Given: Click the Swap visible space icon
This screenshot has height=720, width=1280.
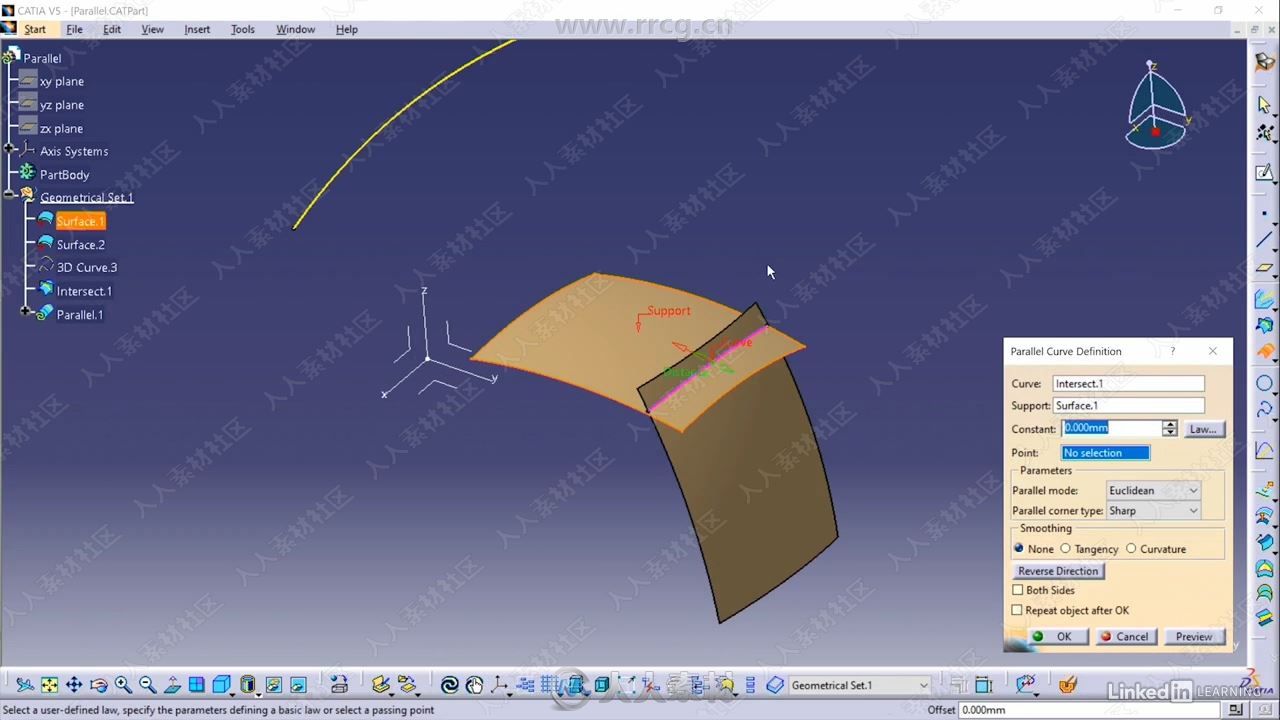Looking at the screenshot, I should (x=298, y=685).
